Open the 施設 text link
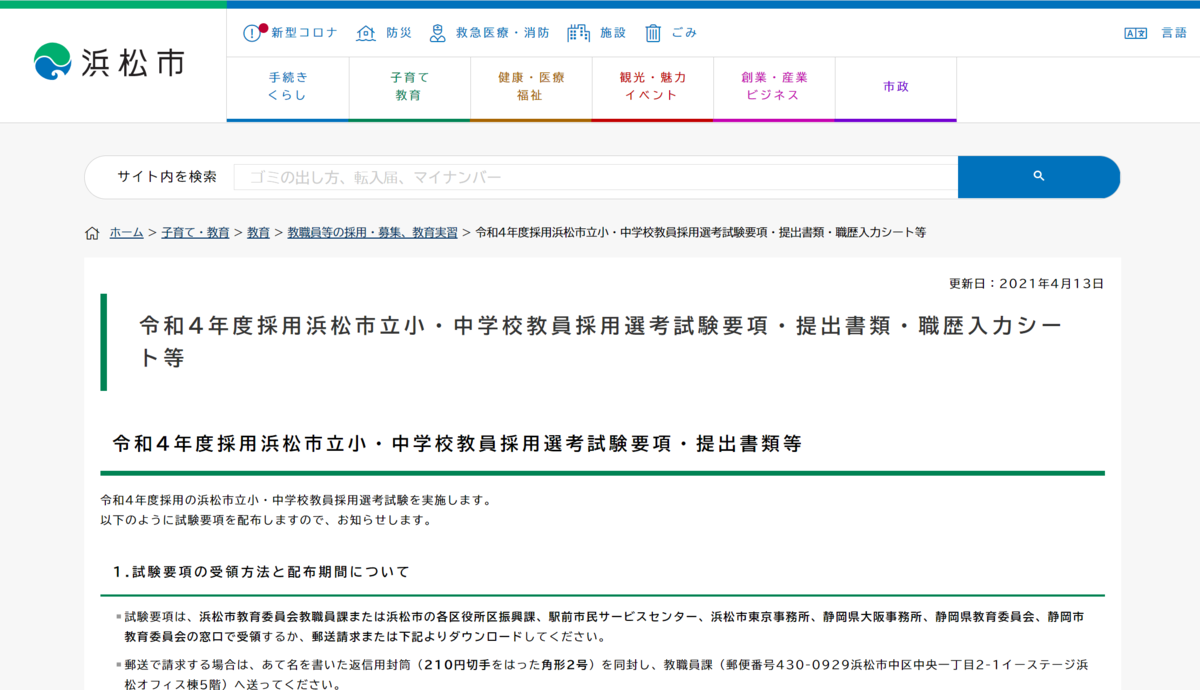 tap(613, 33)
